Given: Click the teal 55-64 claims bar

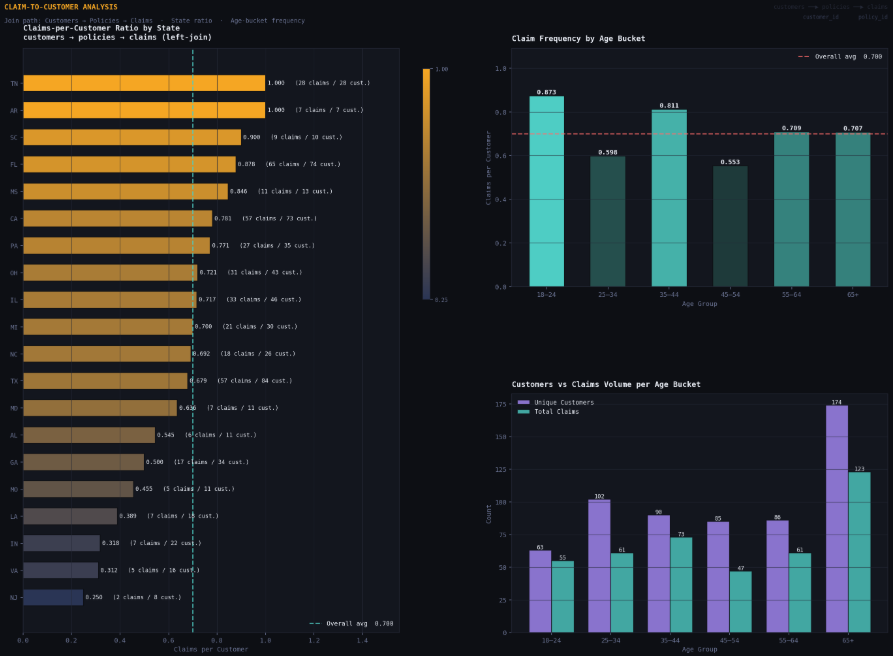Looking at the screenshot, I should 800,593.
